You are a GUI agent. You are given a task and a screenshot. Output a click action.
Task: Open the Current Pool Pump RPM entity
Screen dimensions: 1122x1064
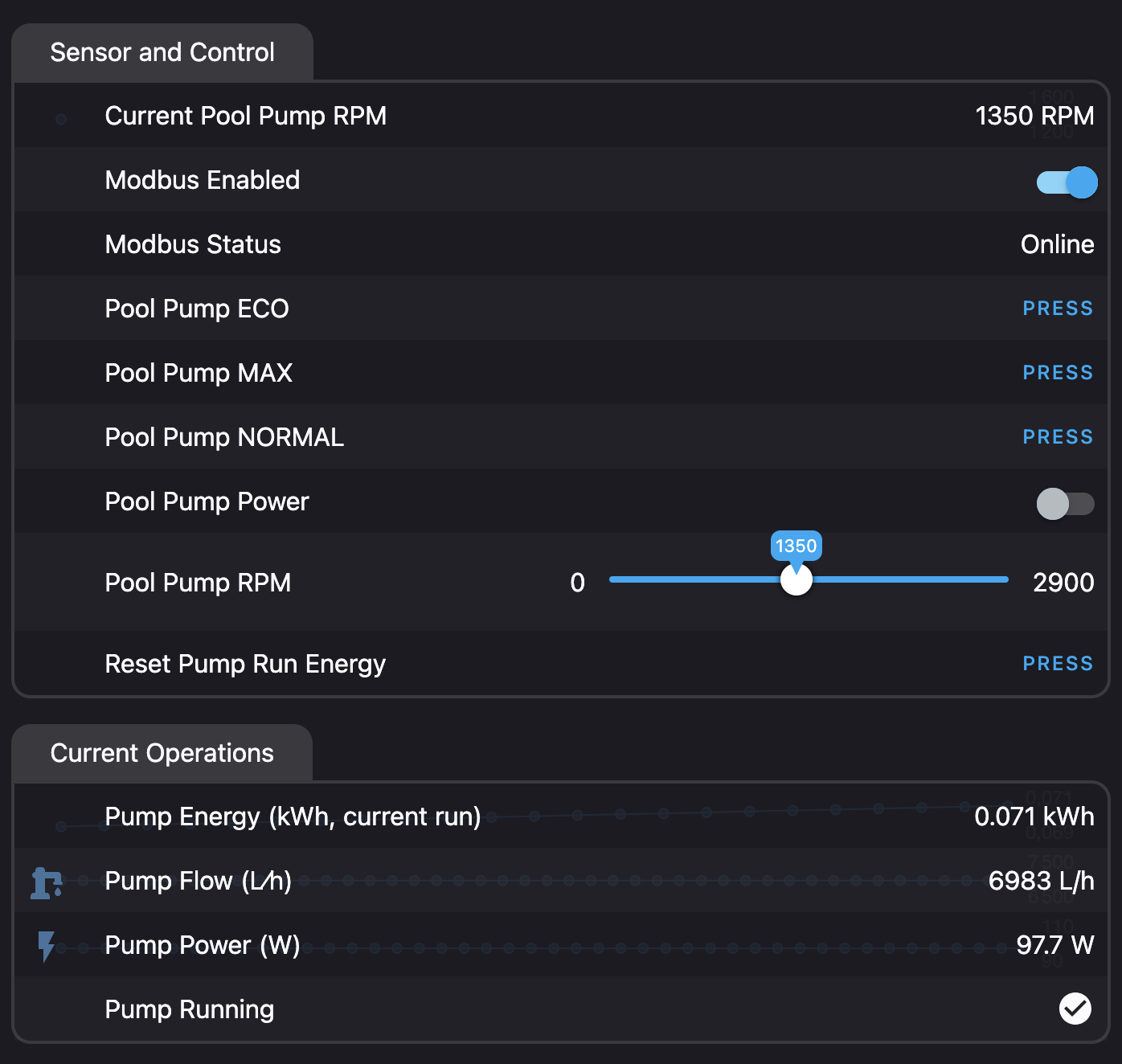[245, 116]
